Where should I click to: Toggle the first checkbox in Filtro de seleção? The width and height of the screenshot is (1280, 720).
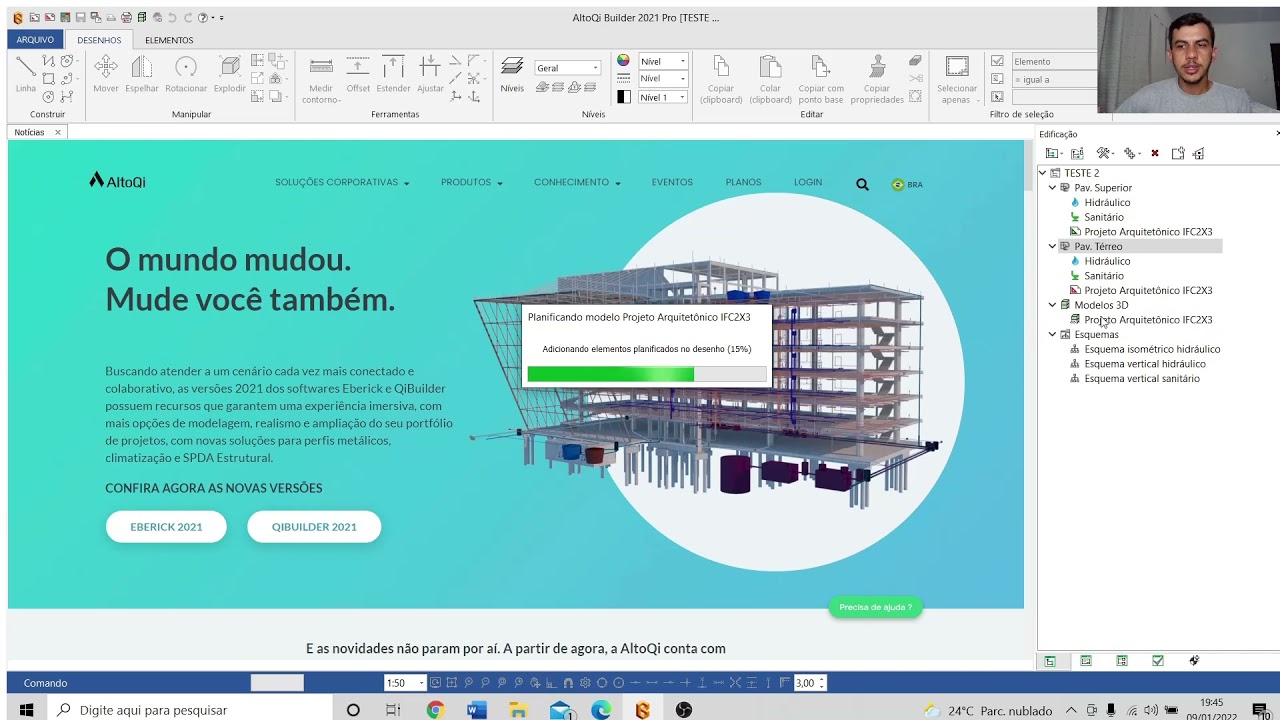tap(997, 61)
